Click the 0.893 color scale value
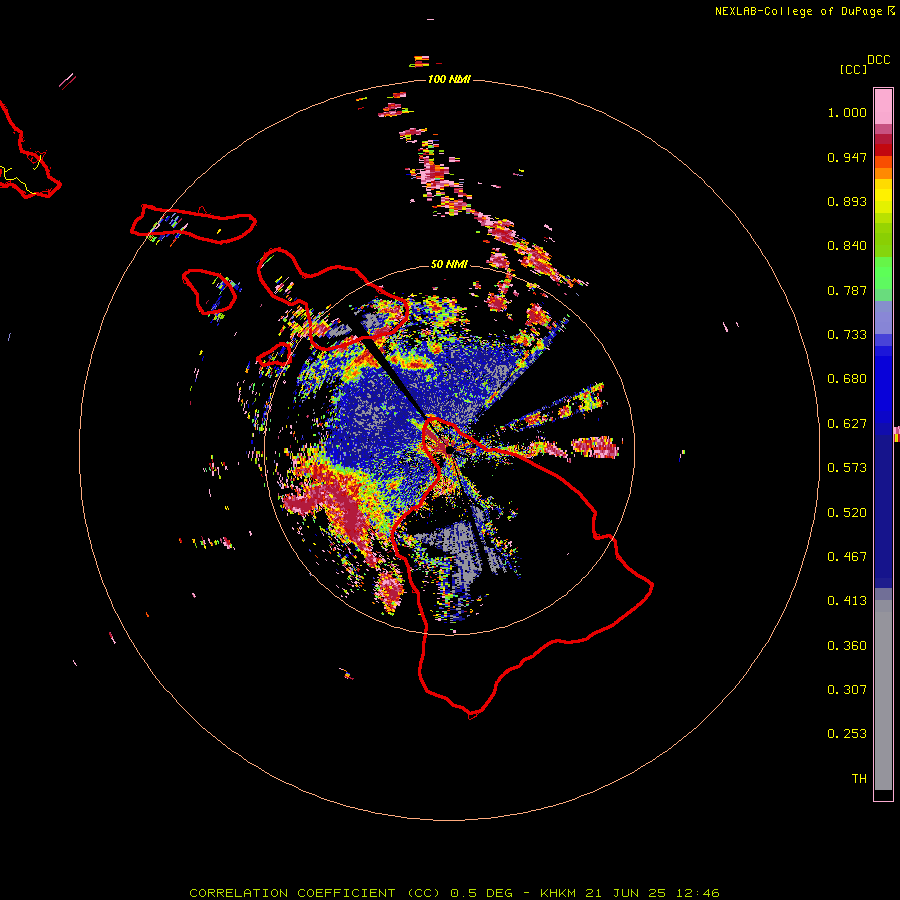 [847, 201]
